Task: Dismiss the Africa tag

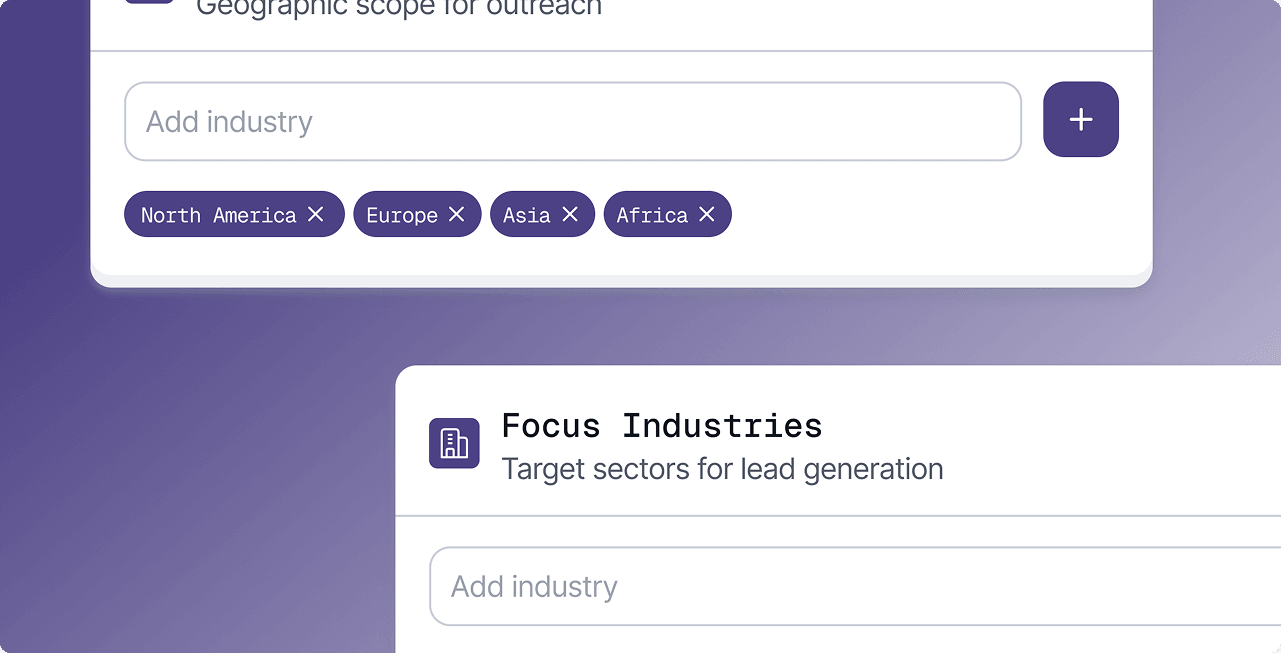Action: [x=707, y=214]
